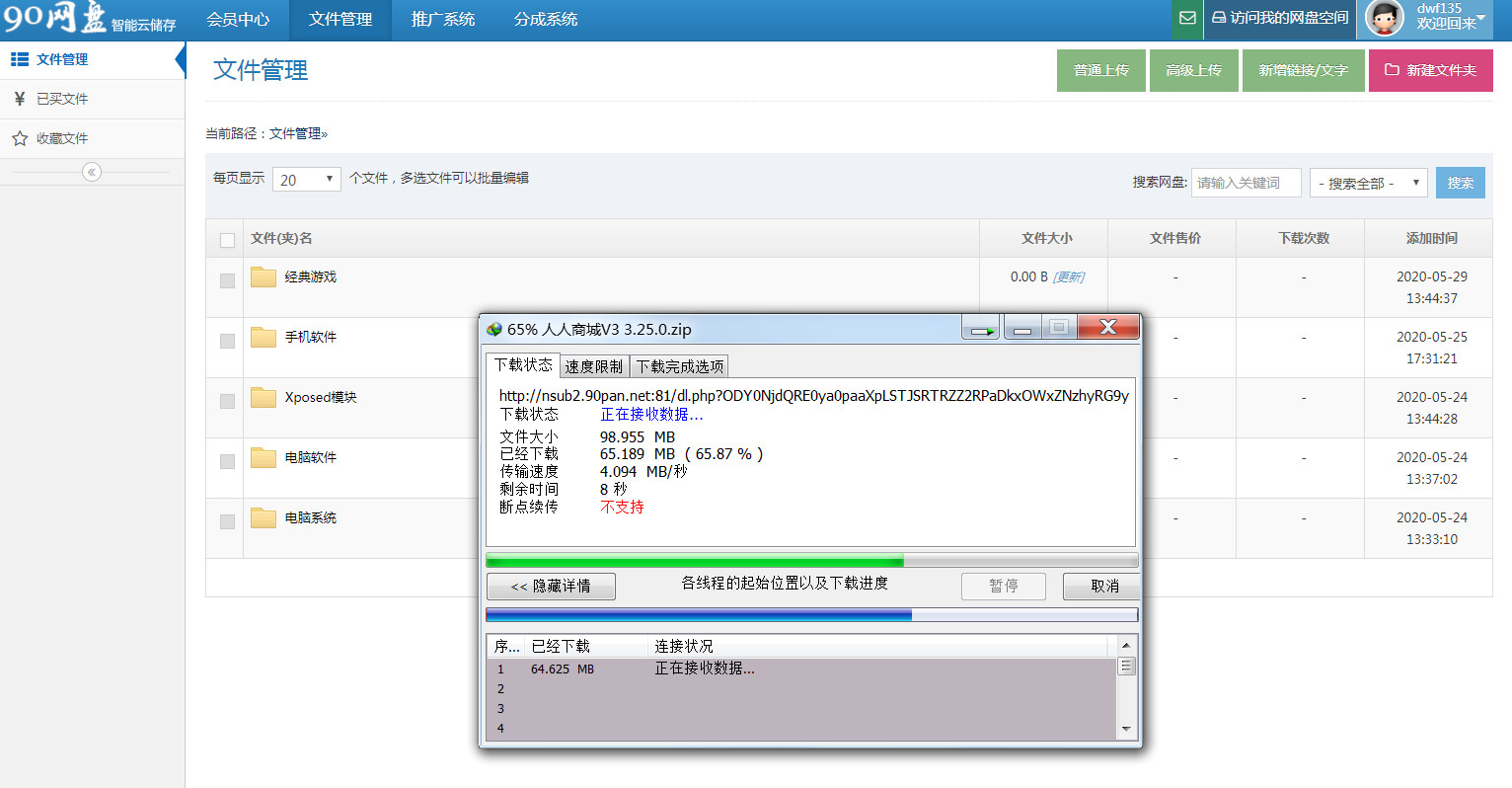This screenshot has height=788, width=1512.
Task: Click the 取消 button in the dialog
Action: 1102,587
